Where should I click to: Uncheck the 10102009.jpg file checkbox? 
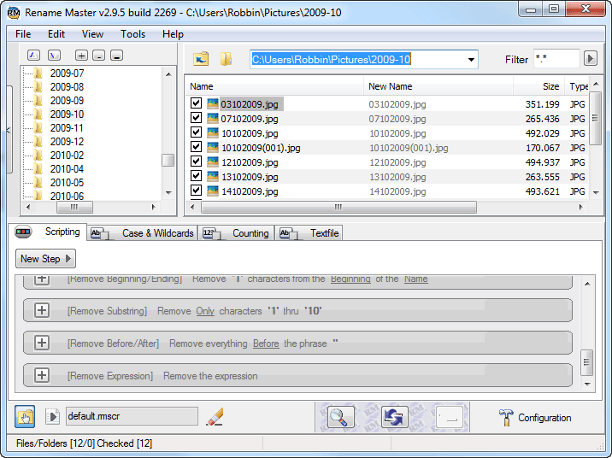coord(196,132)
